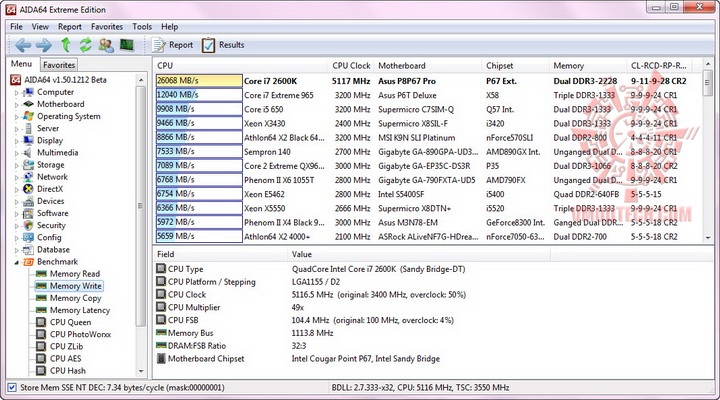
Task: Open the View menu
Action: pos(40,27)
